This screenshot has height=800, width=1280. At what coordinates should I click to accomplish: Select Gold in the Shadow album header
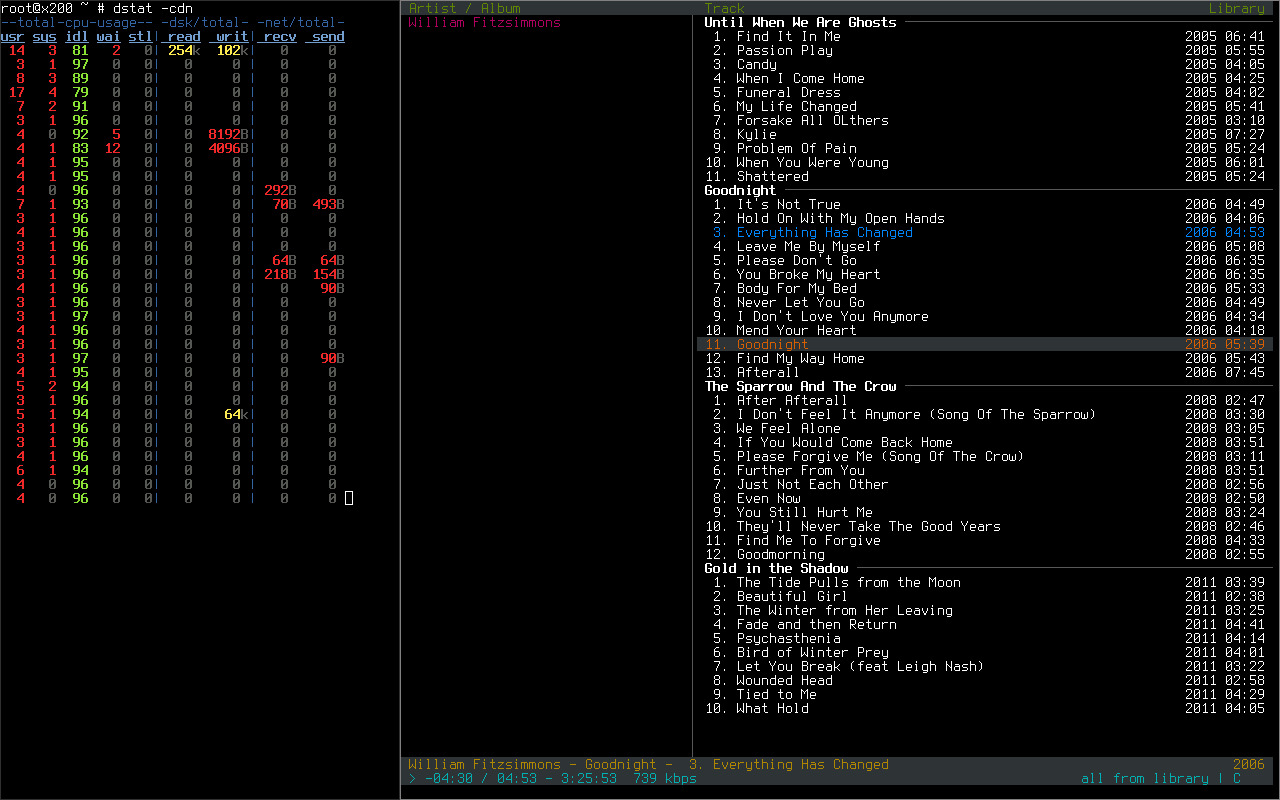tap(776, 568)
